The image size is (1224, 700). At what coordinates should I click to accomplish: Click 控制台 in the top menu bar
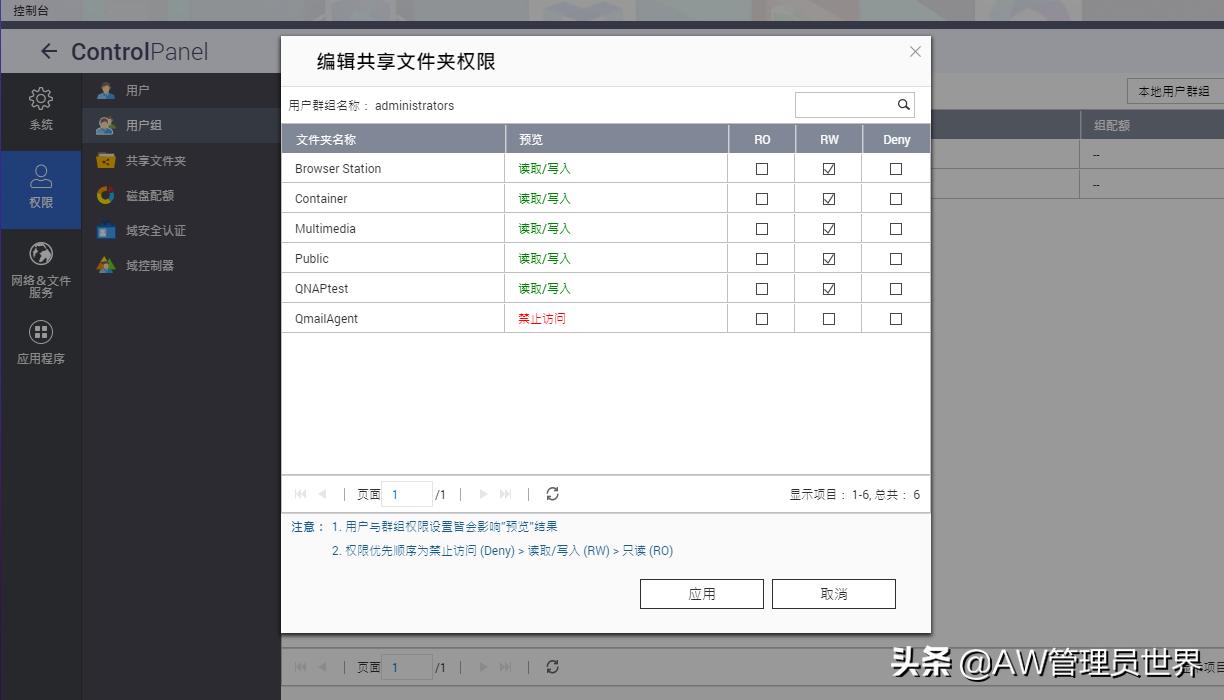tap(29, 10)
